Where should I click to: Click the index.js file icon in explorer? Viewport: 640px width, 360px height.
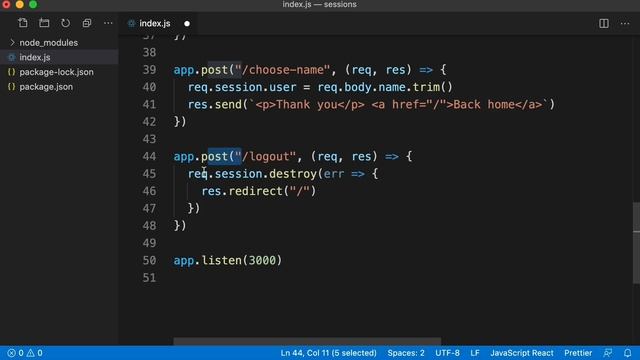(12, 57)
